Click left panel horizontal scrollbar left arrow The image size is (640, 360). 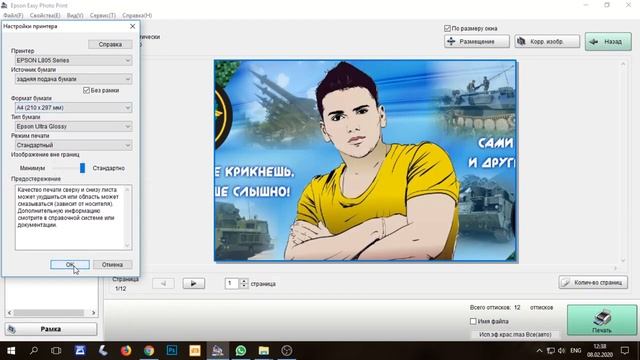tap(9, 313)
